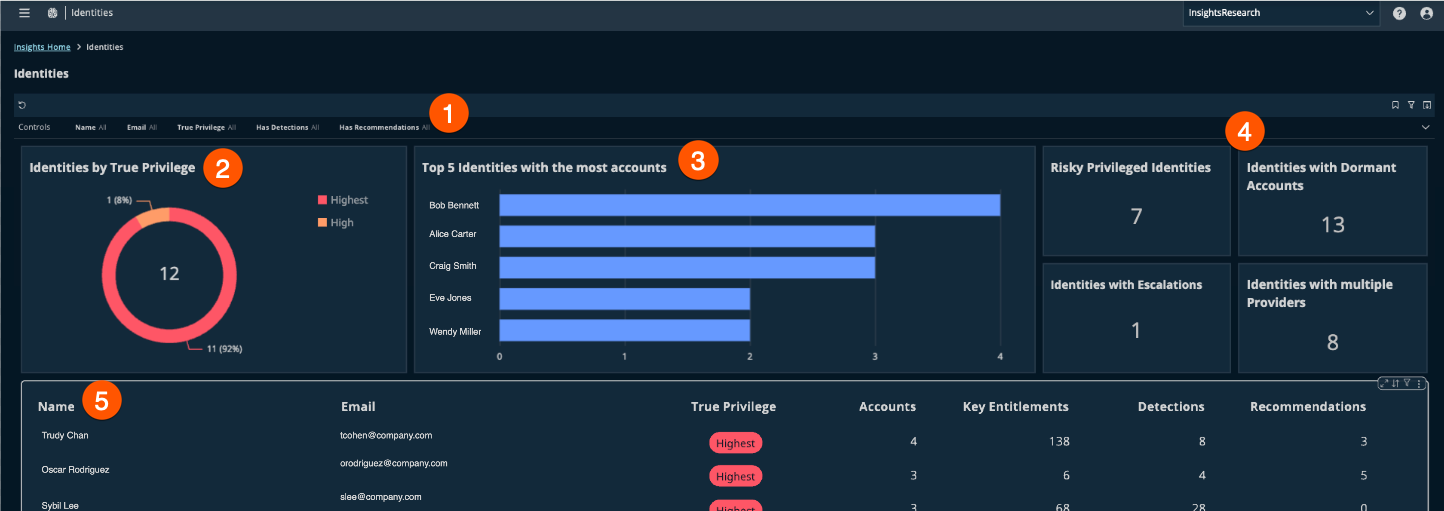Screen dimensions: 1444x511
Task: Open the user profile icon
Action: 1427,13
